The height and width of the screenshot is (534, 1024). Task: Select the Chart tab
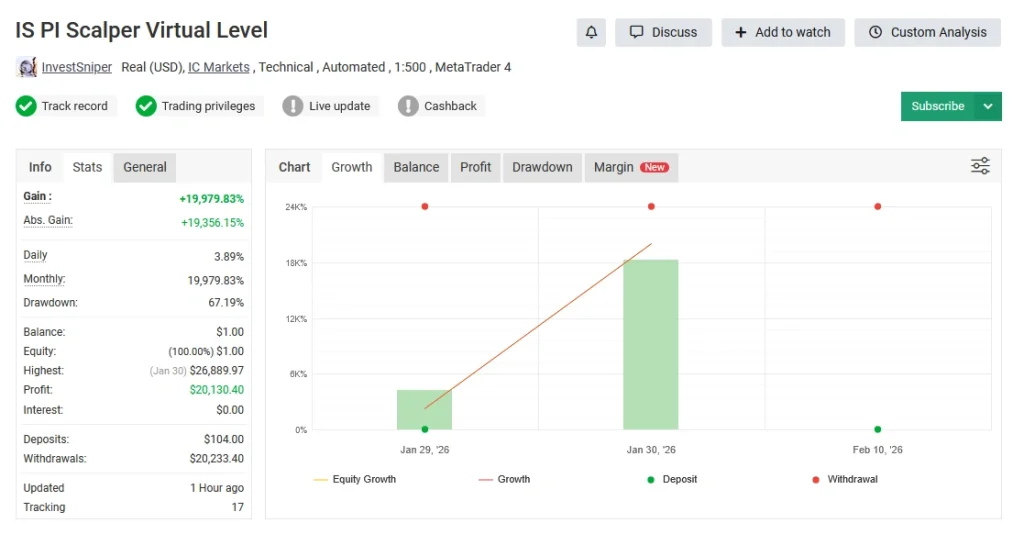(295, 167)
